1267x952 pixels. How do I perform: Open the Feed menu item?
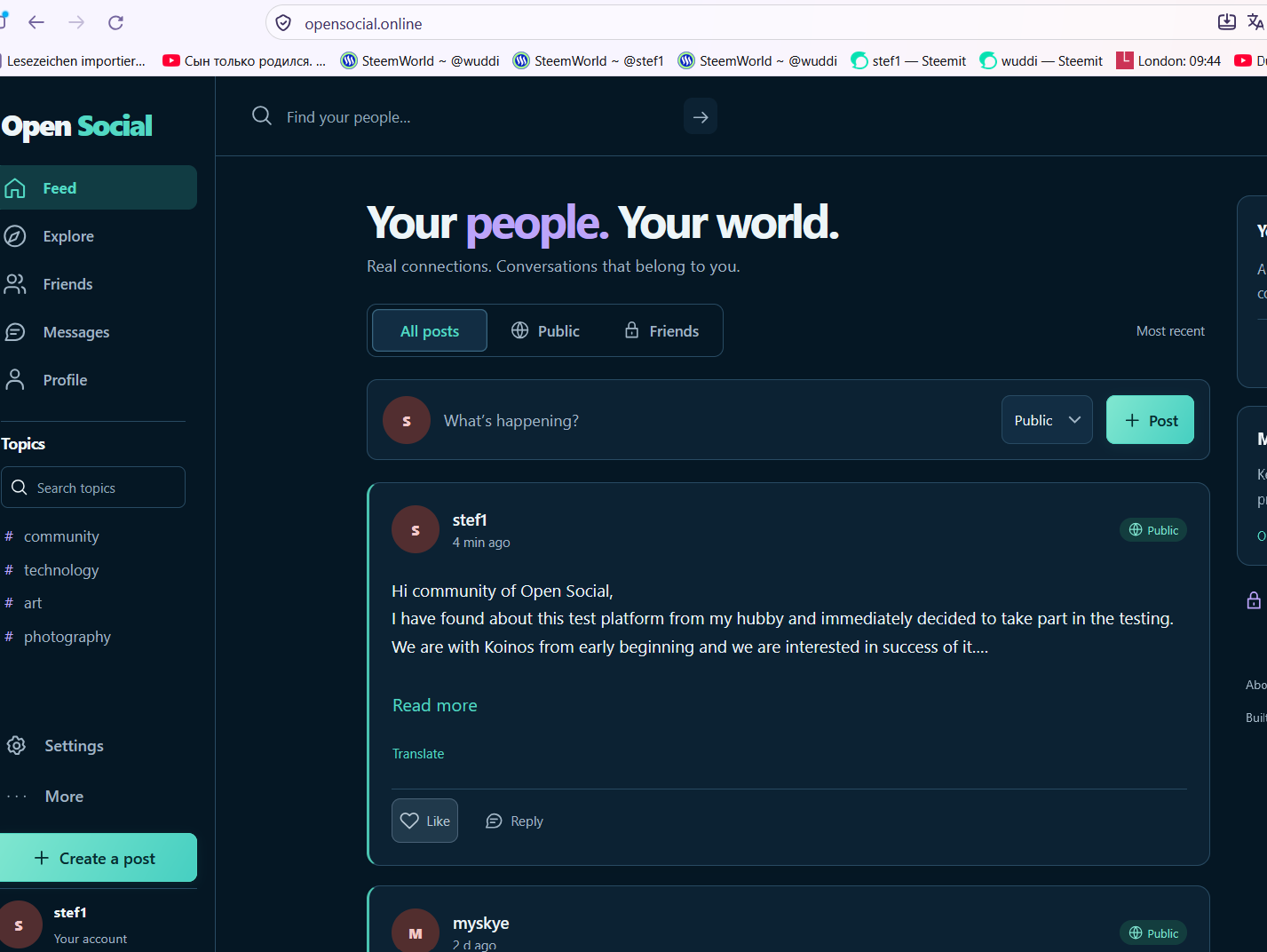[x=99, y=187]
